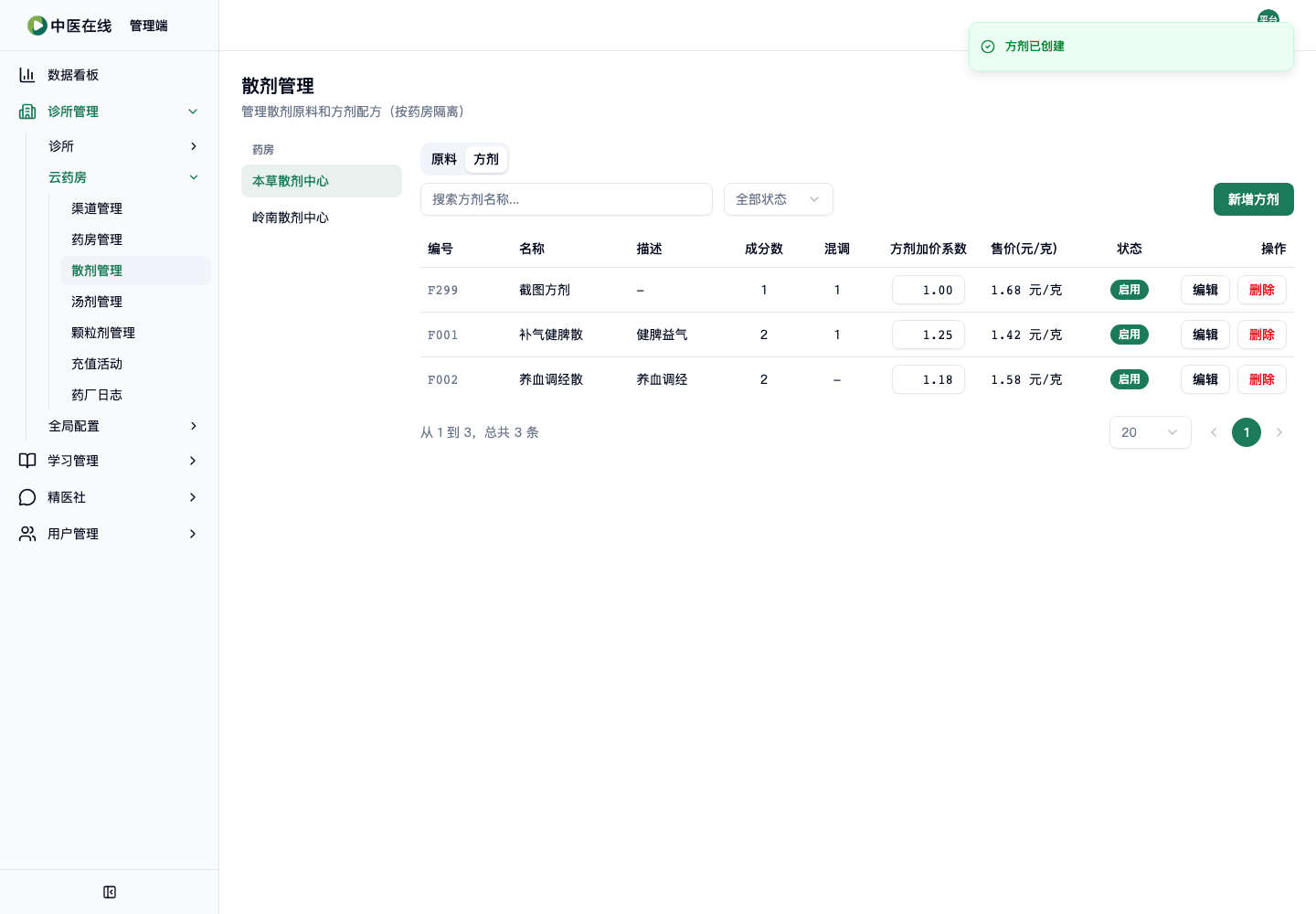The image size is (1316, 914).
Task: Click price 1.58 元/克
Action: (x=1026, y=379)
